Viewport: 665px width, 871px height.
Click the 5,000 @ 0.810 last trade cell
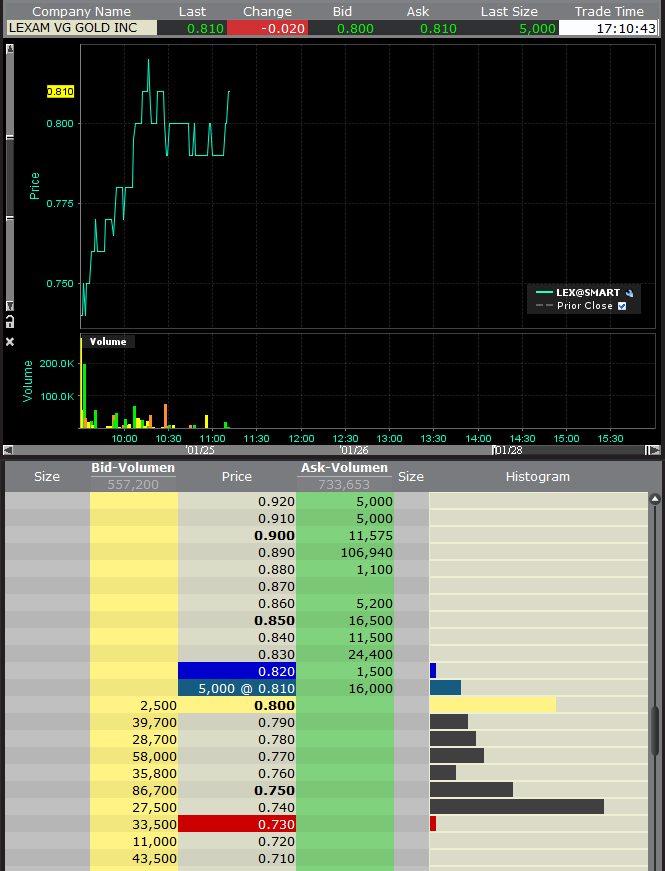tap(236, 688)
